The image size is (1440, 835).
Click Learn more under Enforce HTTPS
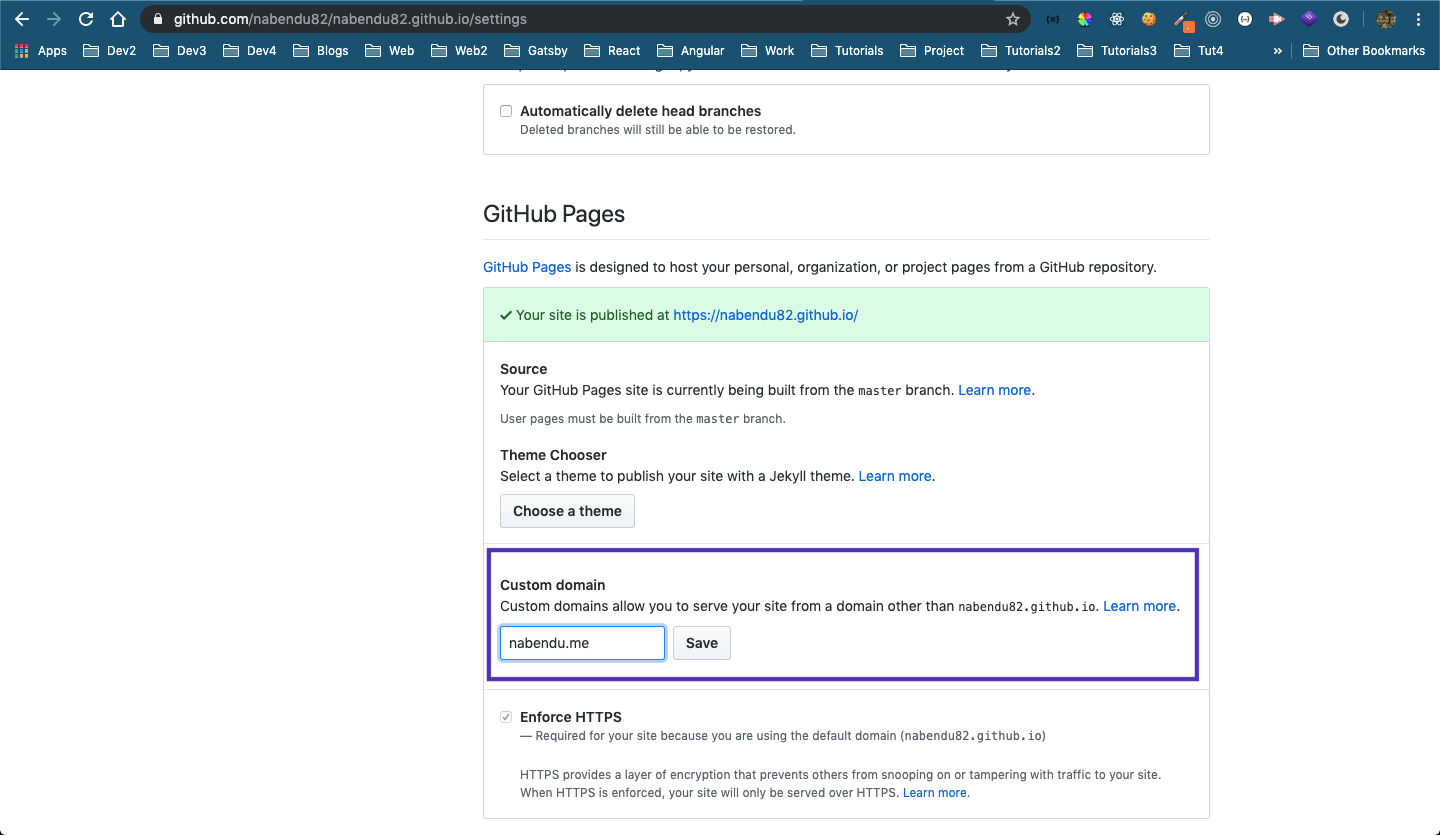(x=935, y=793)
